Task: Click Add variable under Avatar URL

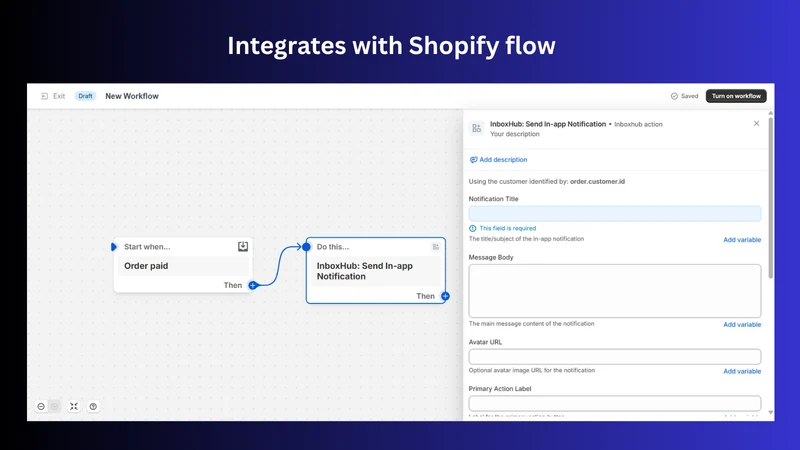Action: 742,371
